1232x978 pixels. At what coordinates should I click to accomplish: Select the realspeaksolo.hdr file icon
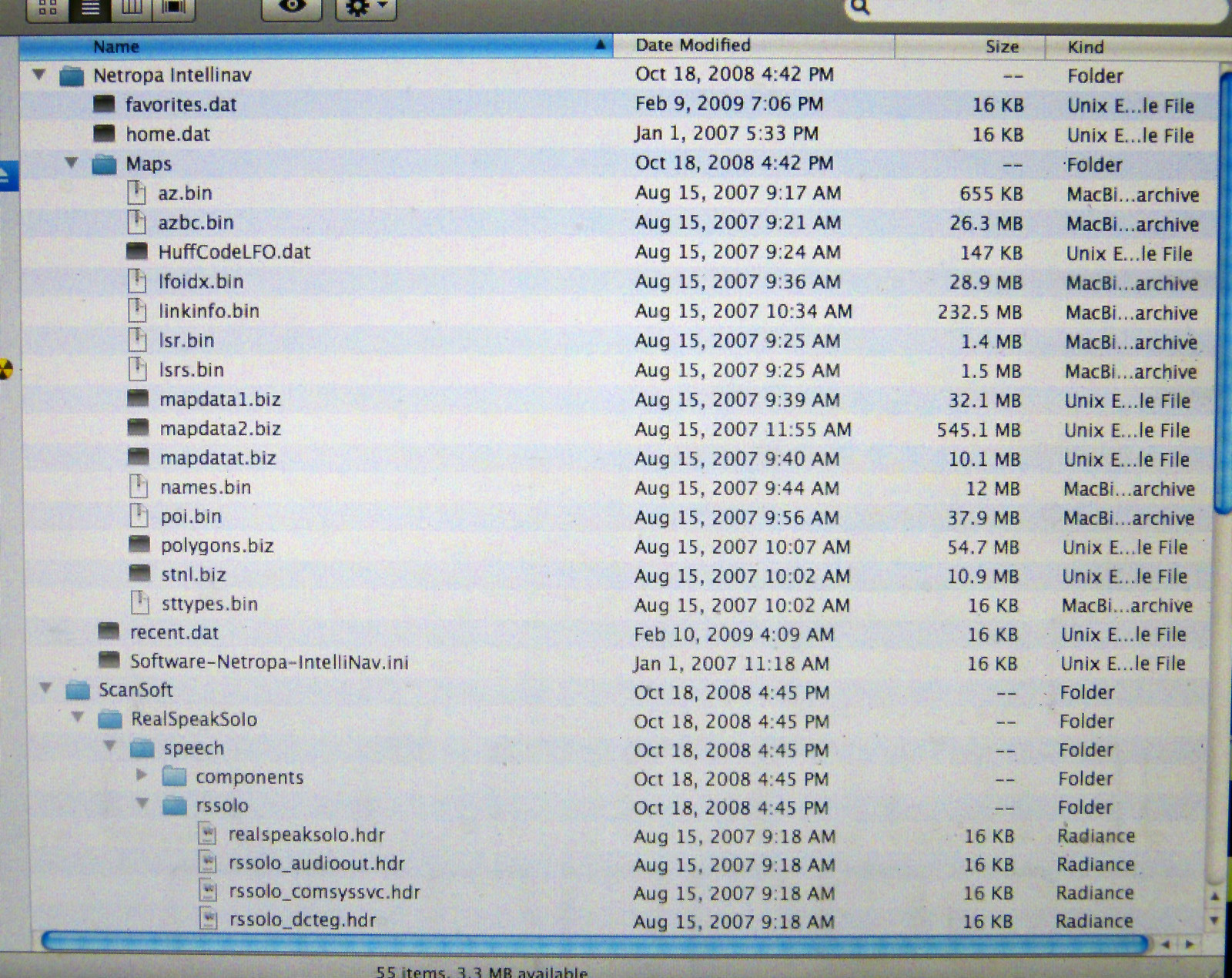208,834
